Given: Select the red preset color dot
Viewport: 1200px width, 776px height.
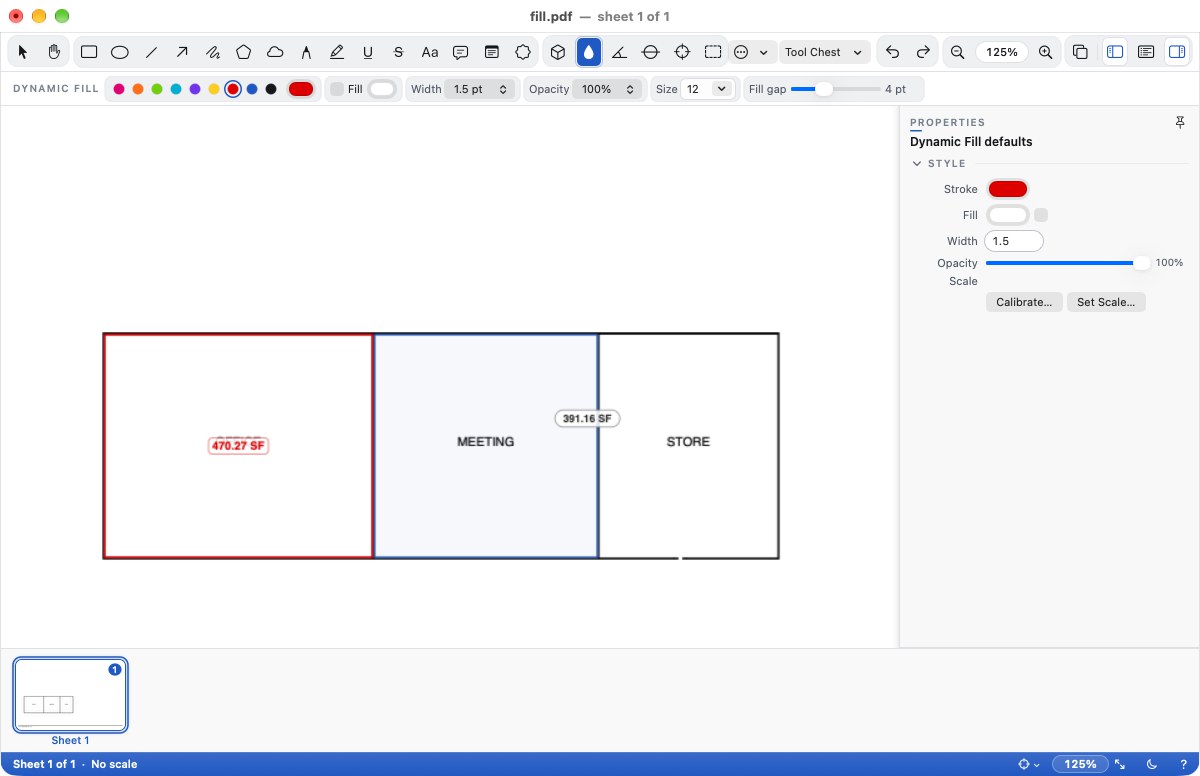Looking at the screenshot, I should point(233,89).
